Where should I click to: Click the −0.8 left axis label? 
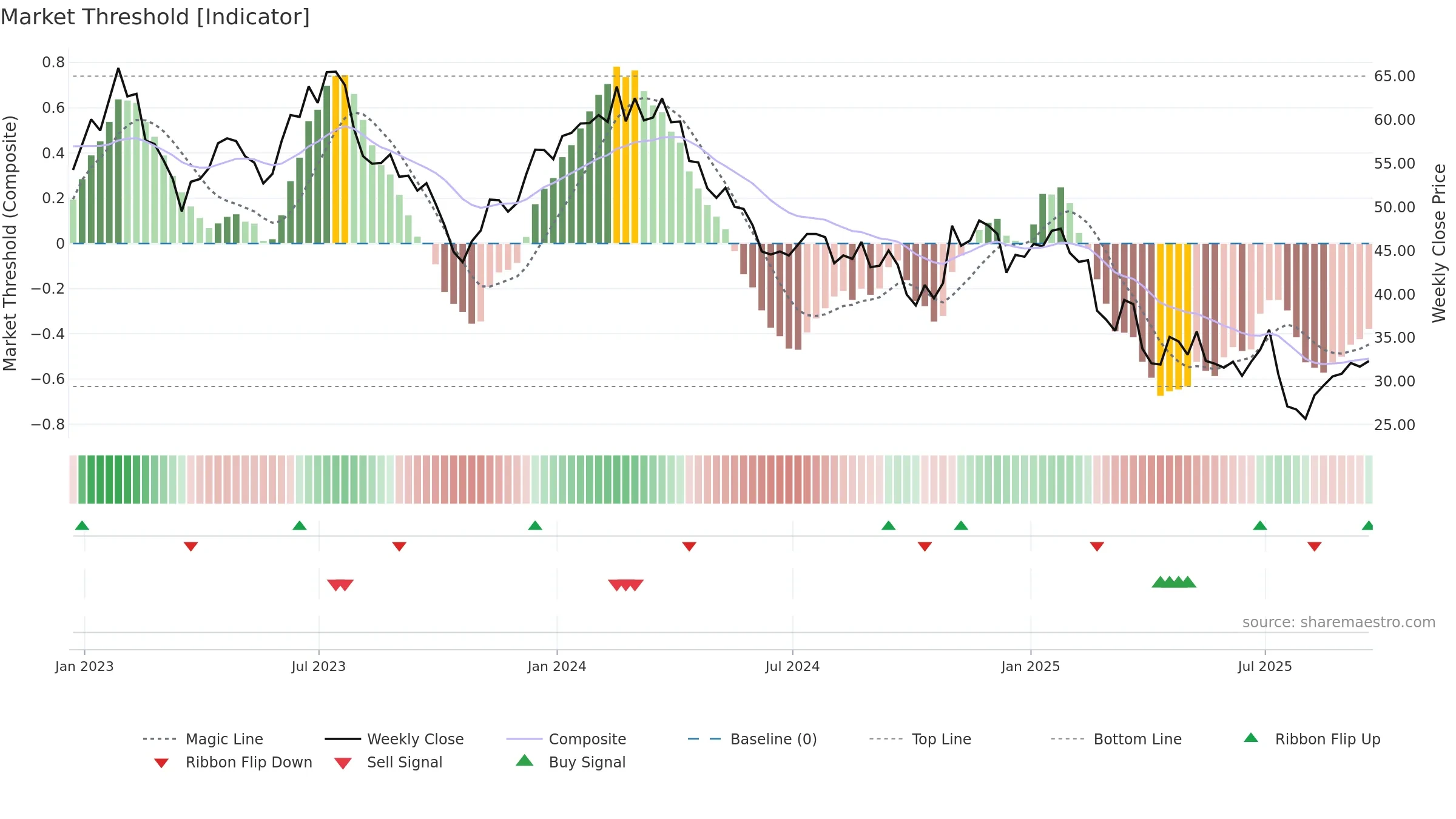click(x=48, y=425)
